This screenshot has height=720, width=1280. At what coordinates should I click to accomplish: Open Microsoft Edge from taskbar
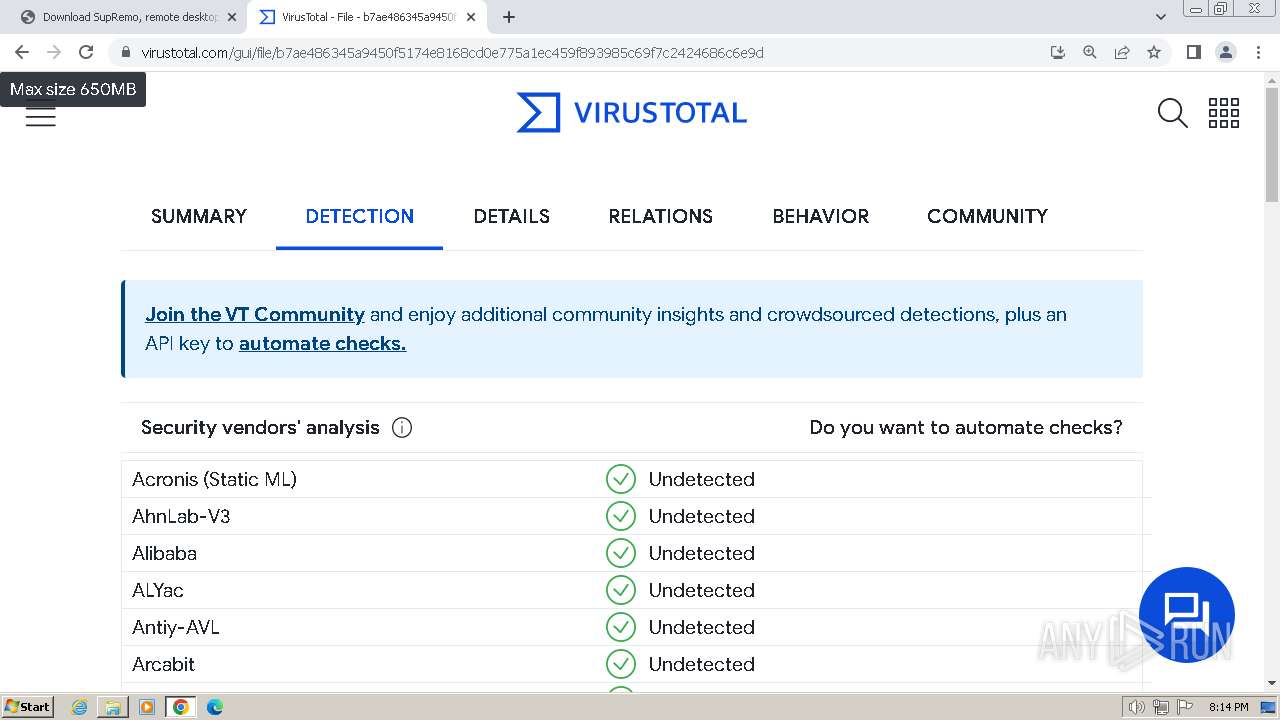[x=215, y=707]
